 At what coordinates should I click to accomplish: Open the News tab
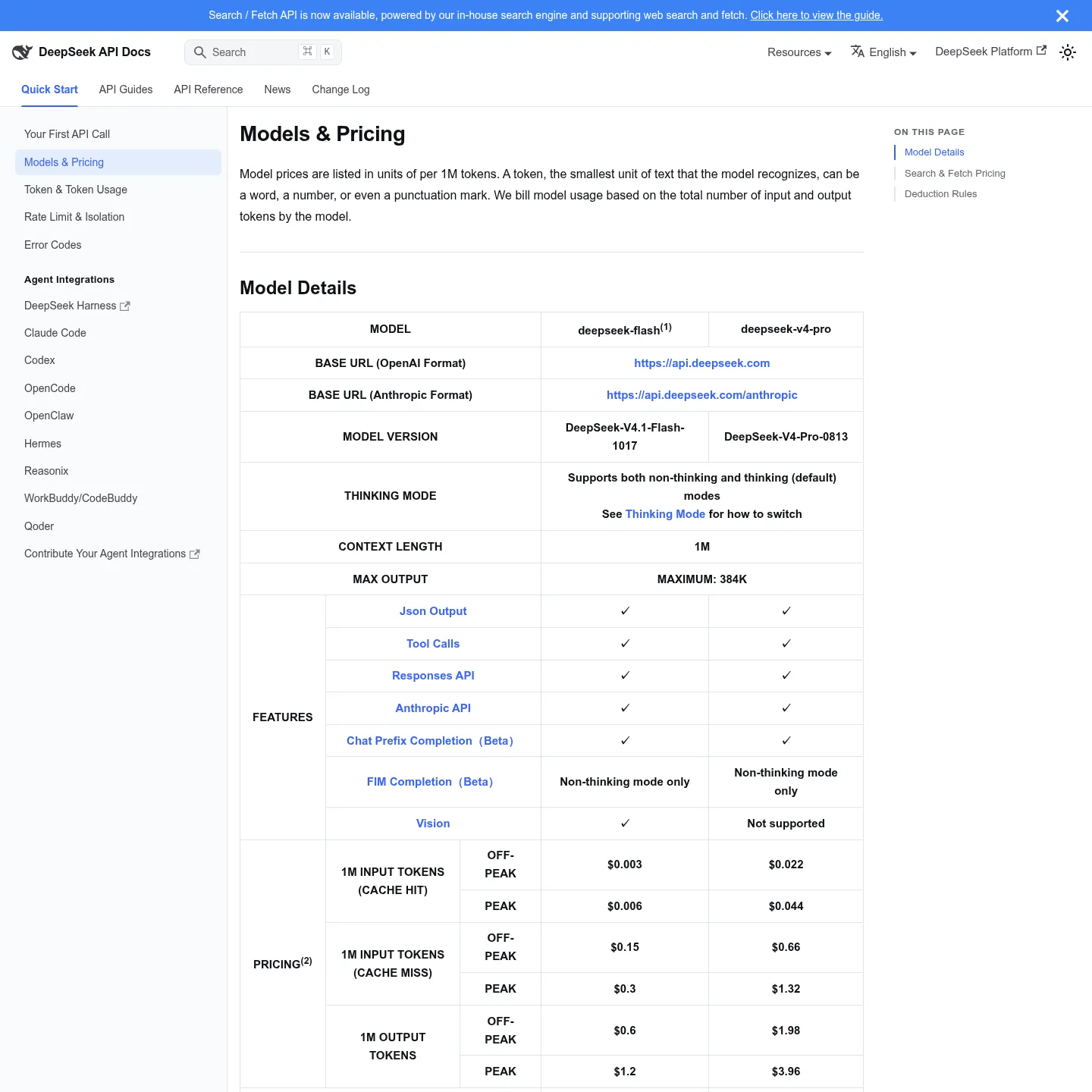tap(278, 89)
